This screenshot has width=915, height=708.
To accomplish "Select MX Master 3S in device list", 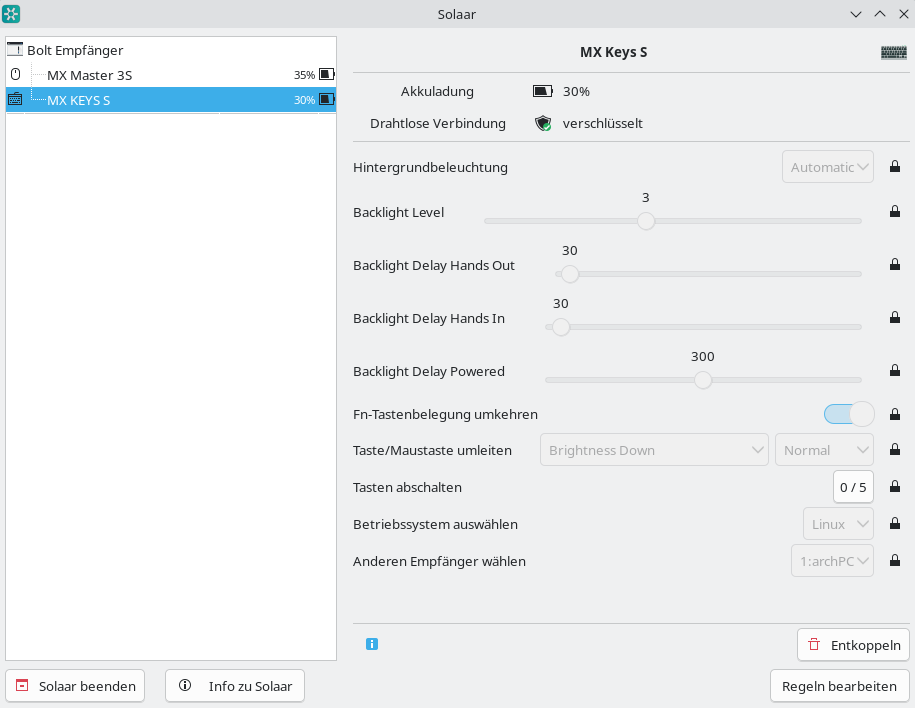I will pos(89,75).
